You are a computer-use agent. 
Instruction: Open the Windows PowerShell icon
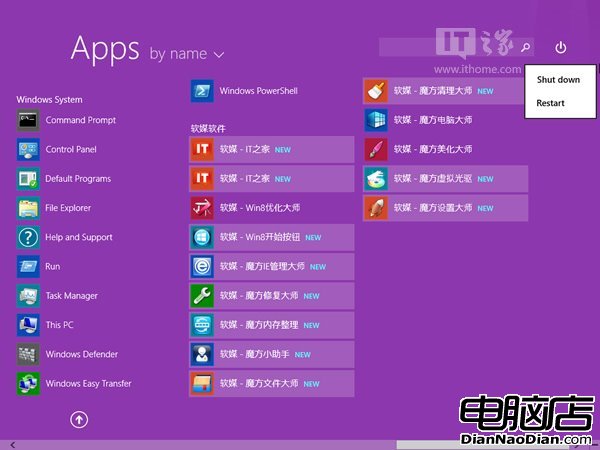pos(202,91)
